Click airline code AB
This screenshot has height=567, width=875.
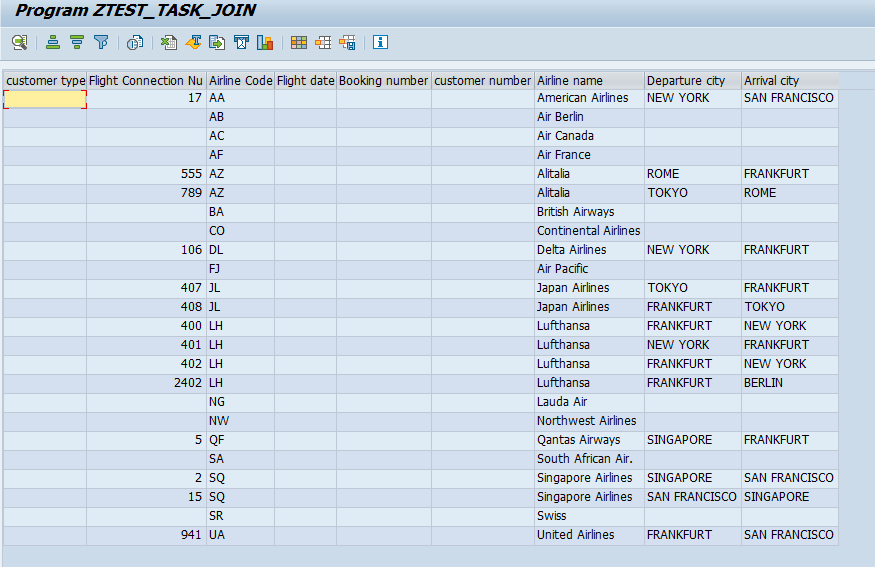pyautogui.click(x=241, y=117)
